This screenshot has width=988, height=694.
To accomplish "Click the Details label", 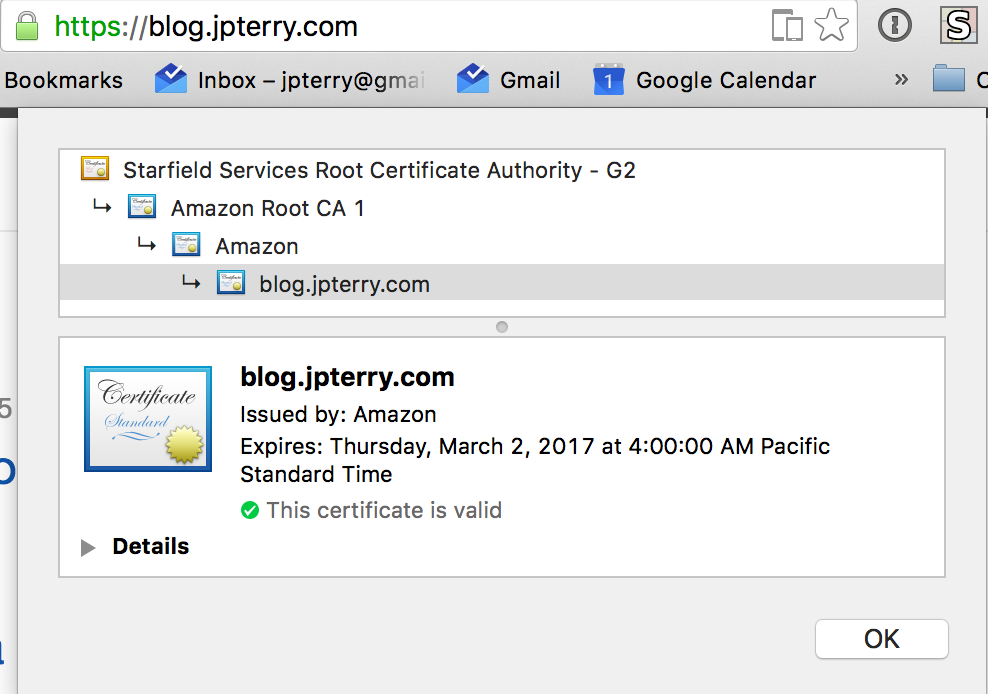I will coord(151,547).
